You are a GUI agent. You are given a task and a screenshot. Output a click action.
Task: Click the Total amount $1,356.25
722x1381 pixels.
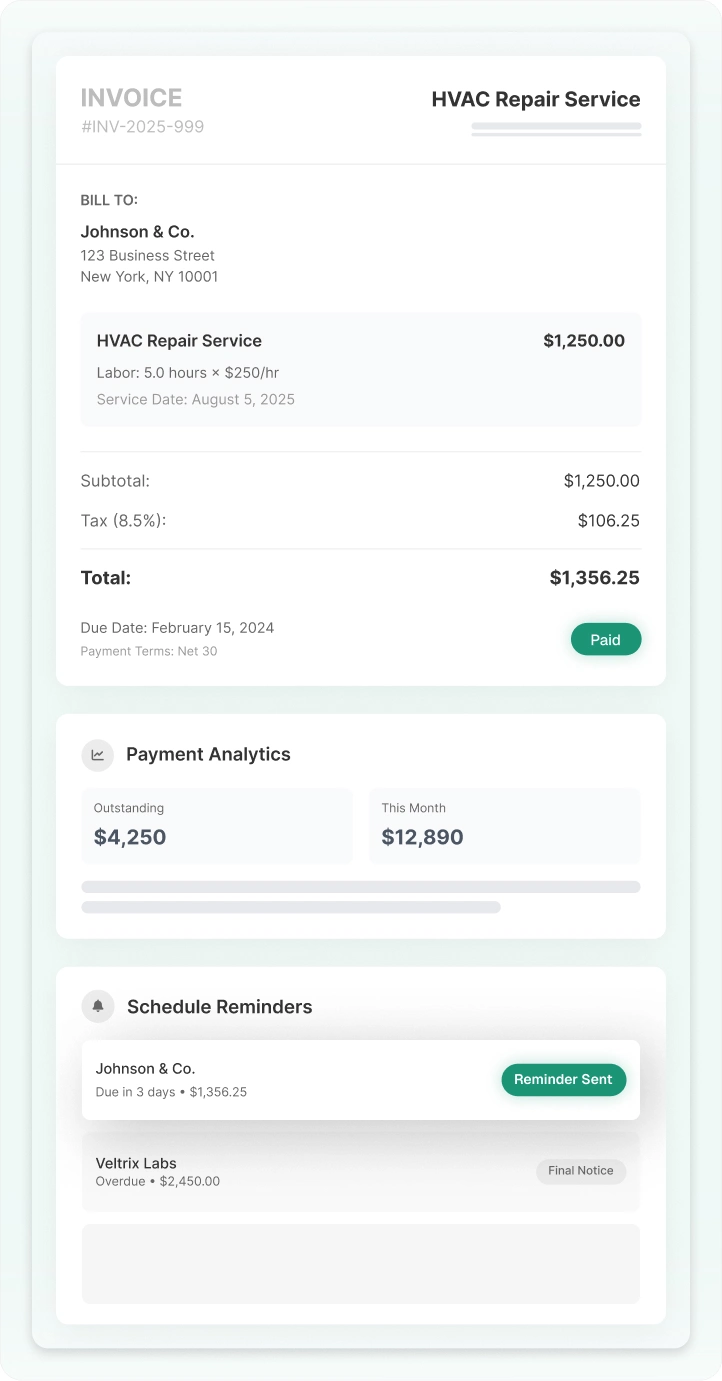pos(594,578)
